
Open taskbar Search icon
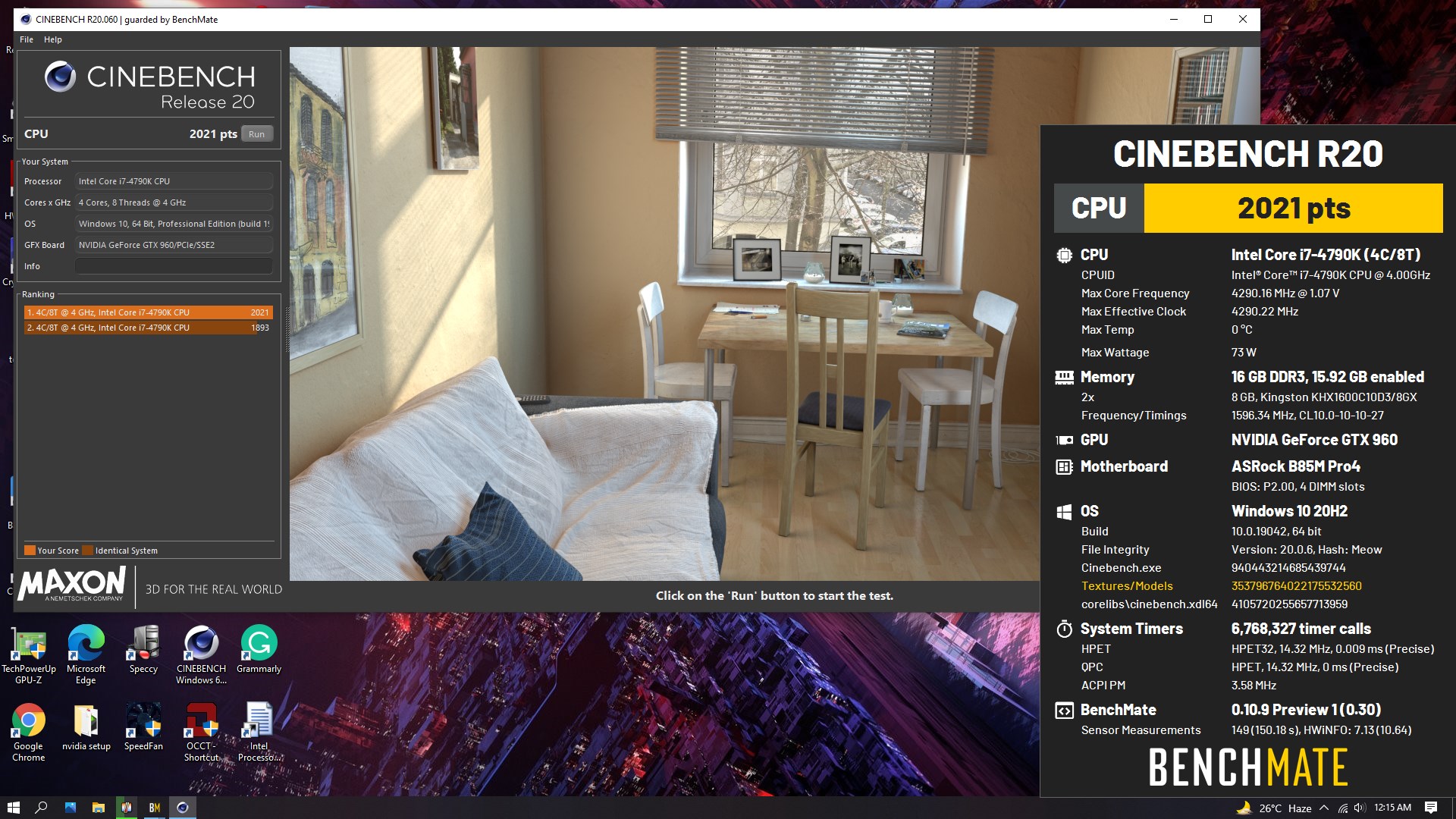tap(42, 808)
